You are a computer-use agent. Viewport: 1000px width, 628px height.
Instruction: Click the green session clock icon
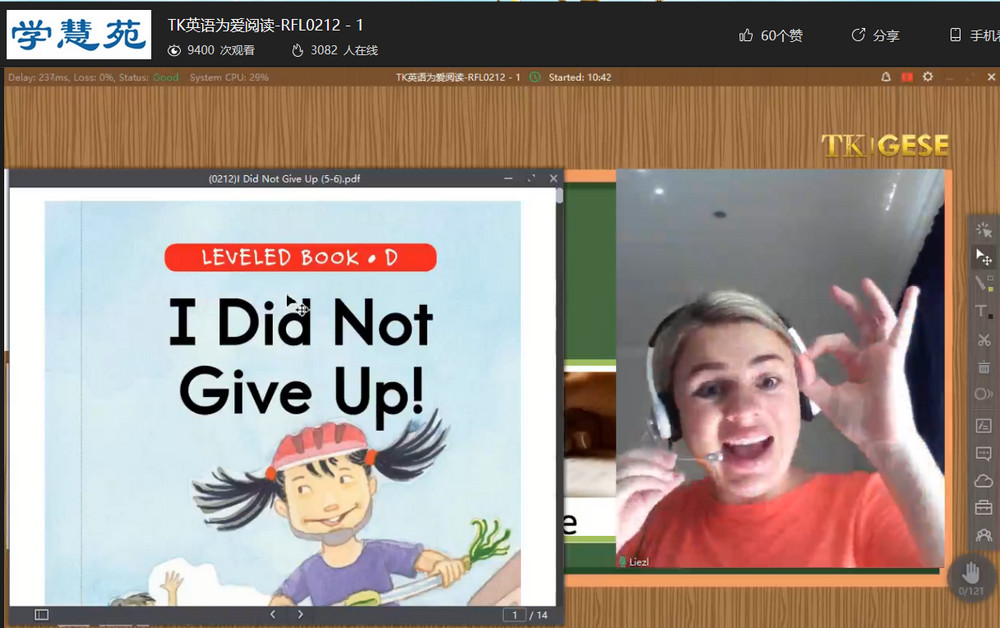click(535, 77)
